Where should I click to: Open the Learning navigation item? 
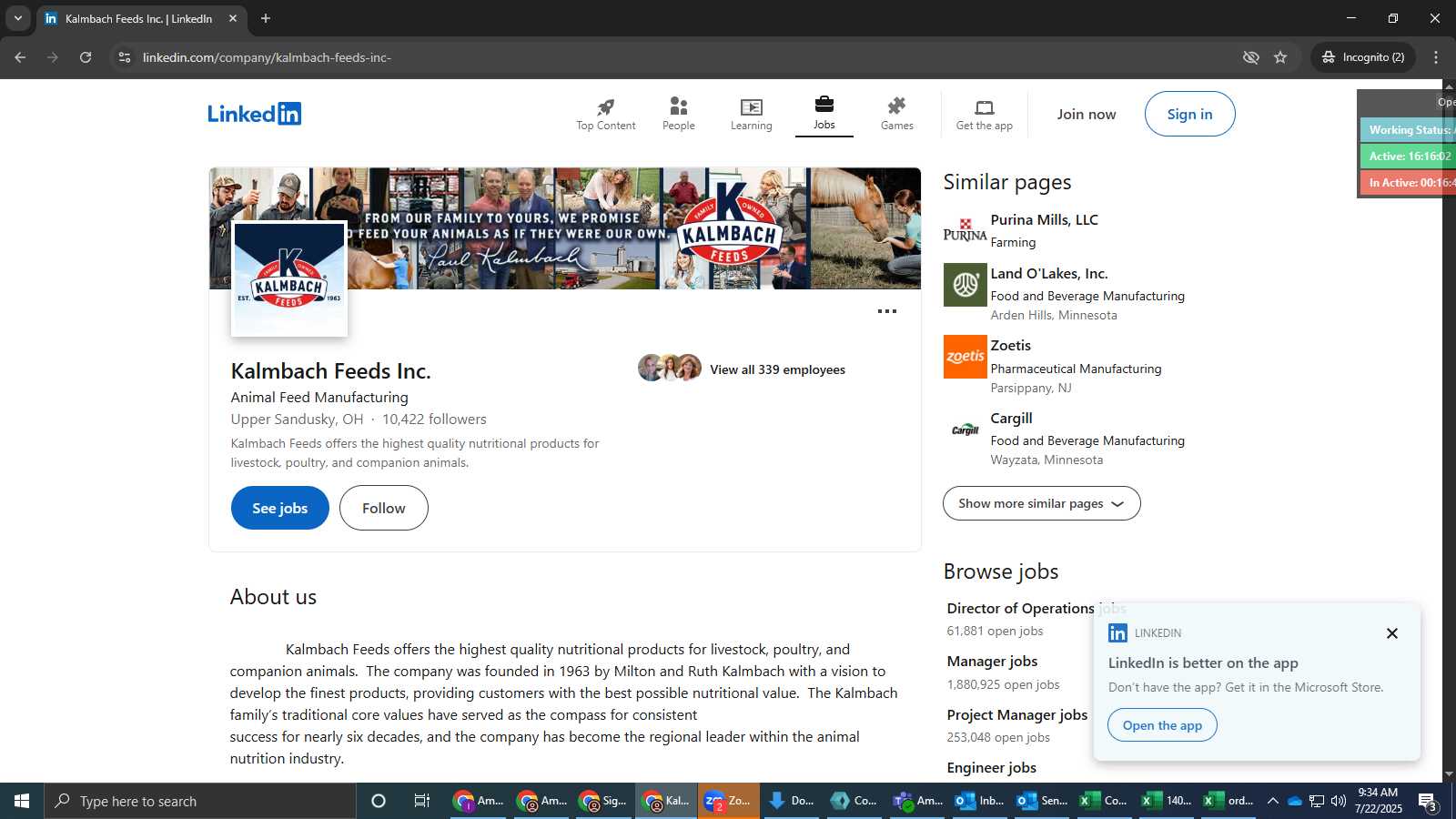(x=751, y=115)
